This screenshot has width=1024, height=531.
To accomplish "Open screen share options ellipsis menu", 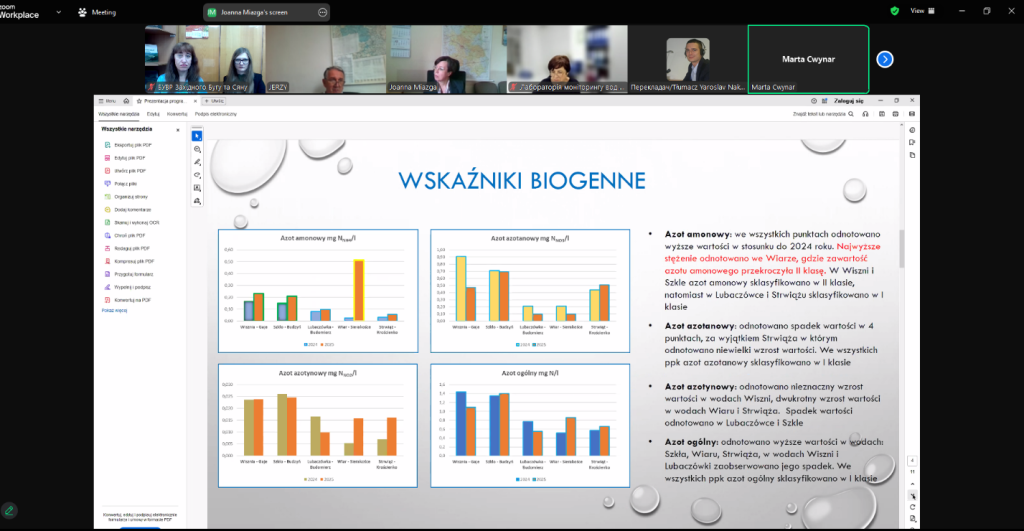I will (323, 12).
